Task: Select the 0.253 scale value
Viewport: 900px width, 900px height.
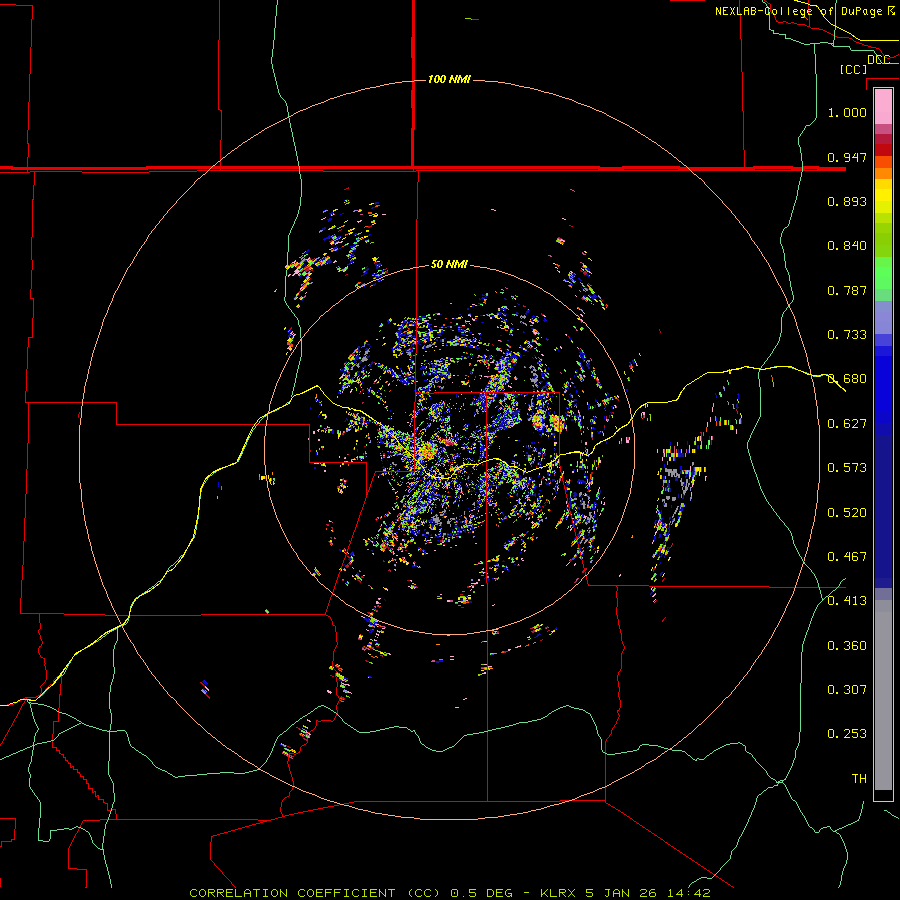Action: click(x=847, y=734)
